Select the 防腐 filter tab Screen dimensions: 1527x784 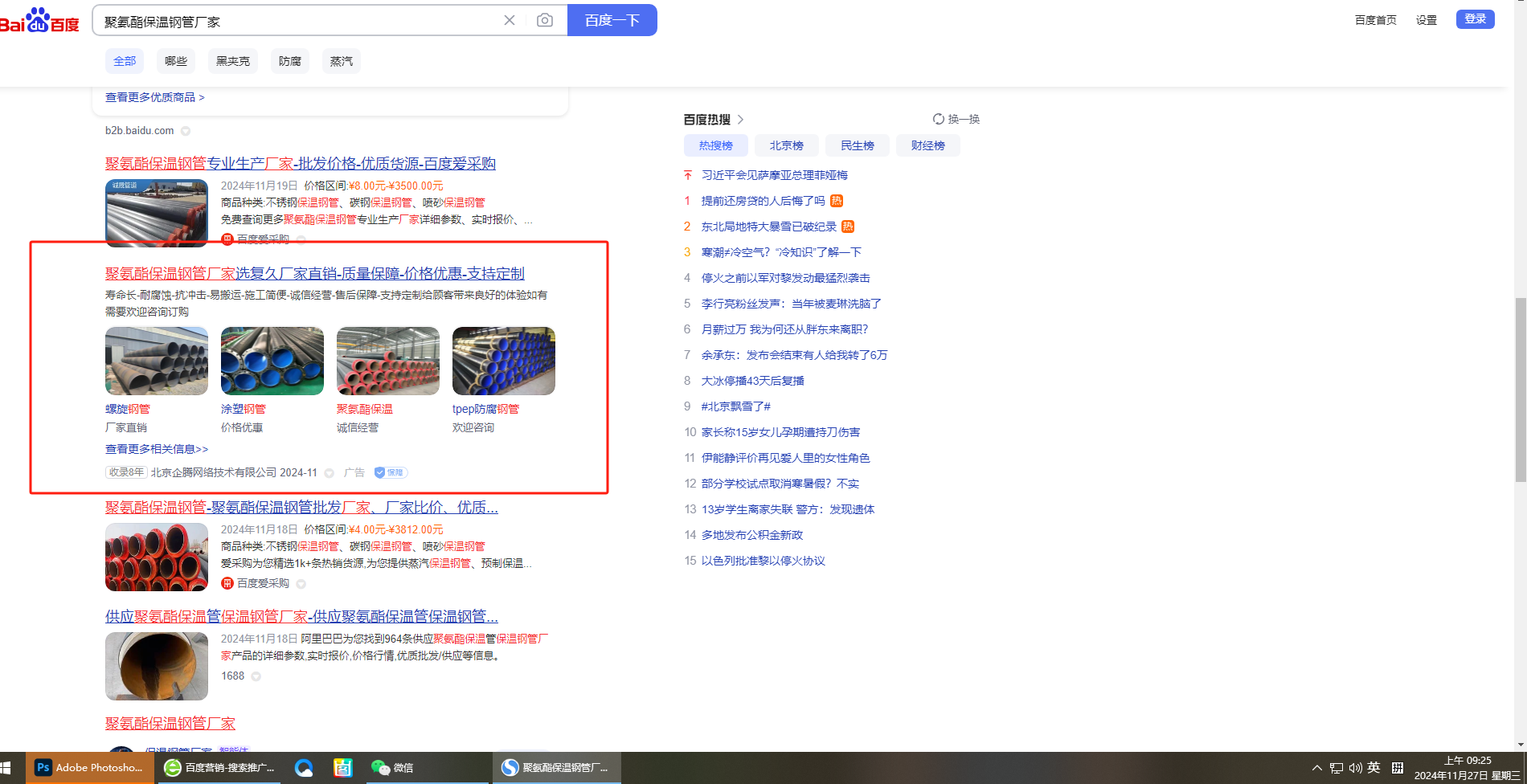coord(290,61)
